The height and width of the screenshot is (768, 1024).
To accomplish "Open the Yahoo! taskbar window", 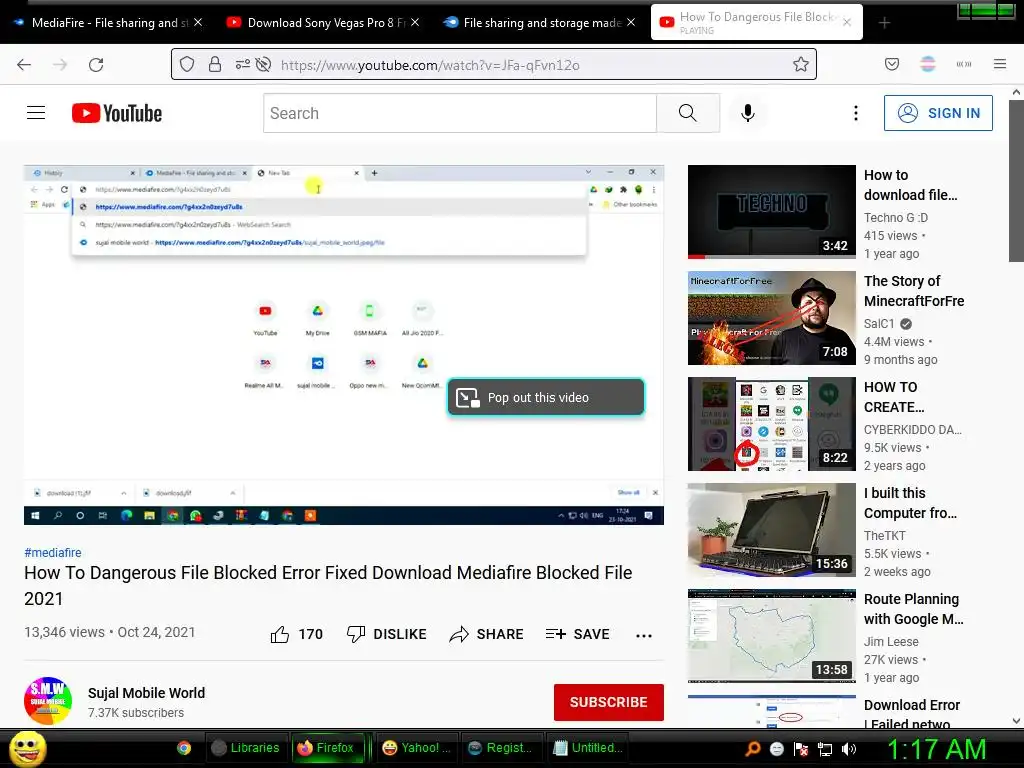I will tap(417, 748).
